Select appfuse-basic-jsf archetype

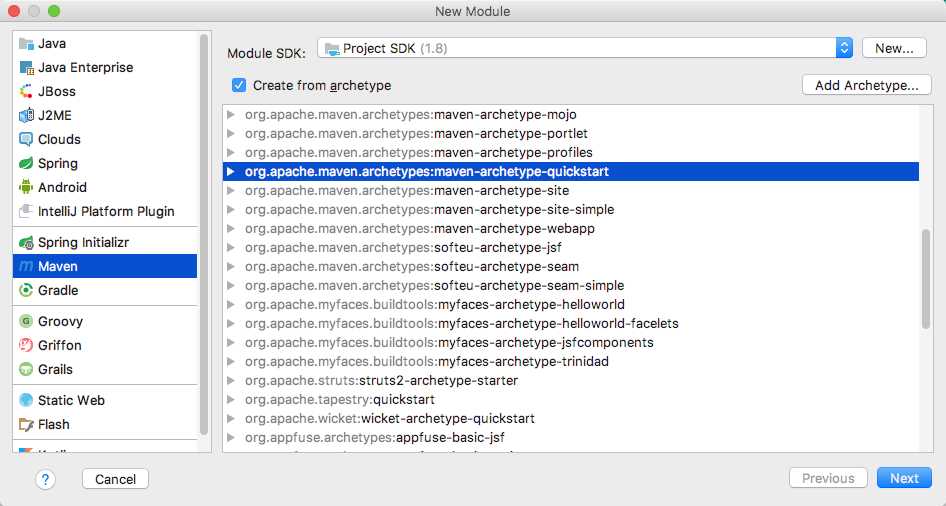pos(571,438)
